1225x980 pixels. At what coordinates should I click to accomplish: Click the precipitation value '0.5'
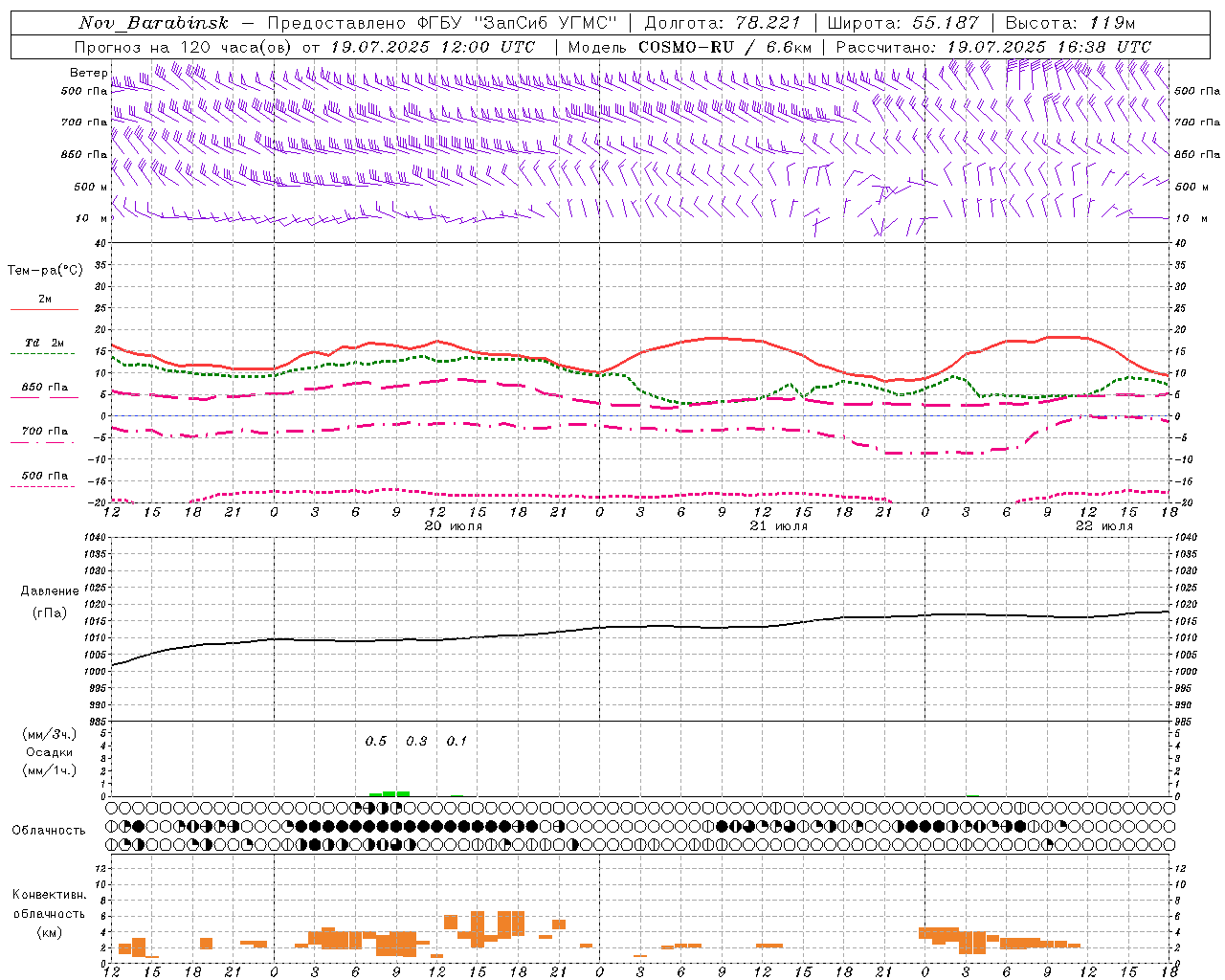tap(376, 741)
